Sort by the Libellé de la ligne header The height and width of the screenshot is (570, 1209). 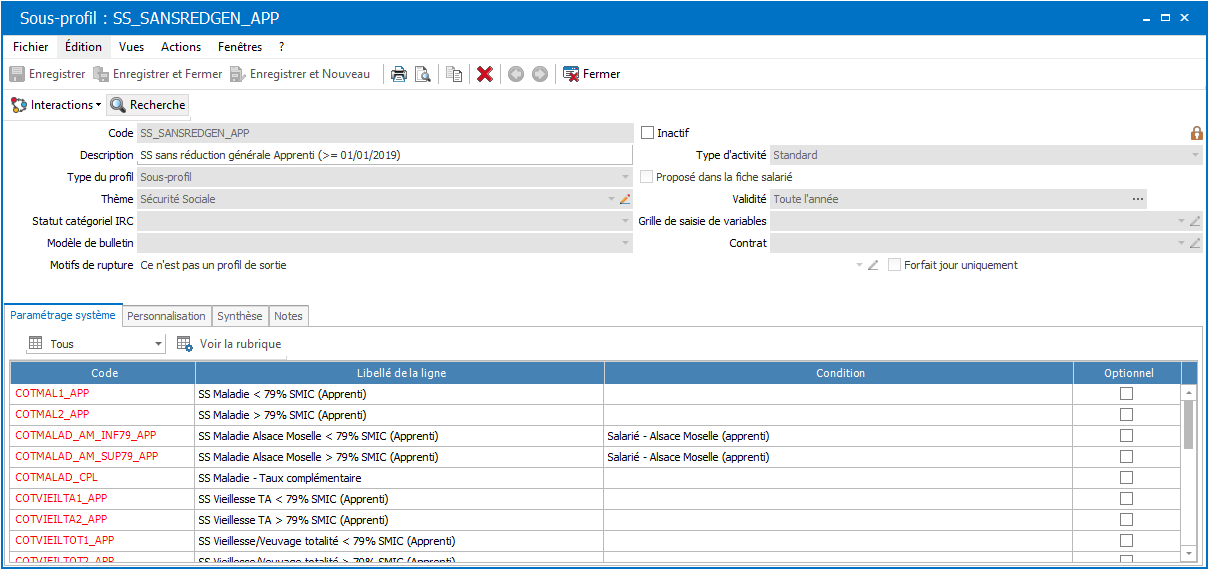tap(400, 373)
